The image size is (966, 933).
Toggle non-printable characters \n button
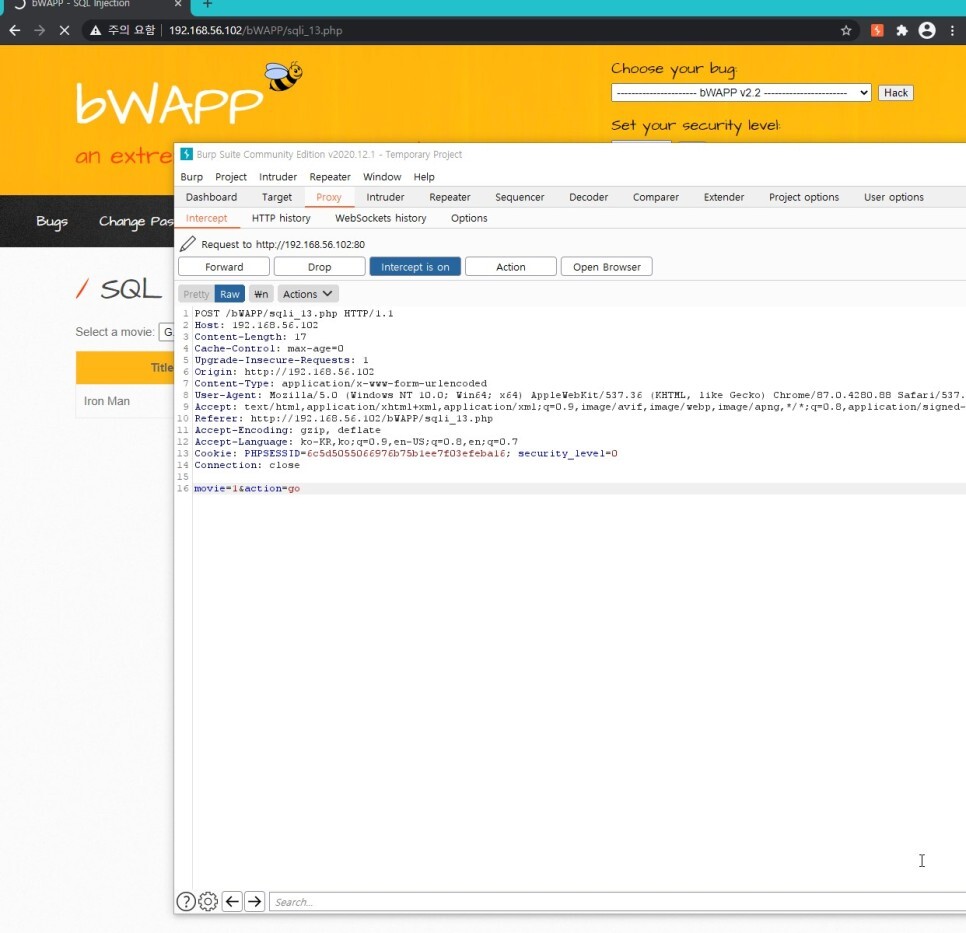(261, 294)
